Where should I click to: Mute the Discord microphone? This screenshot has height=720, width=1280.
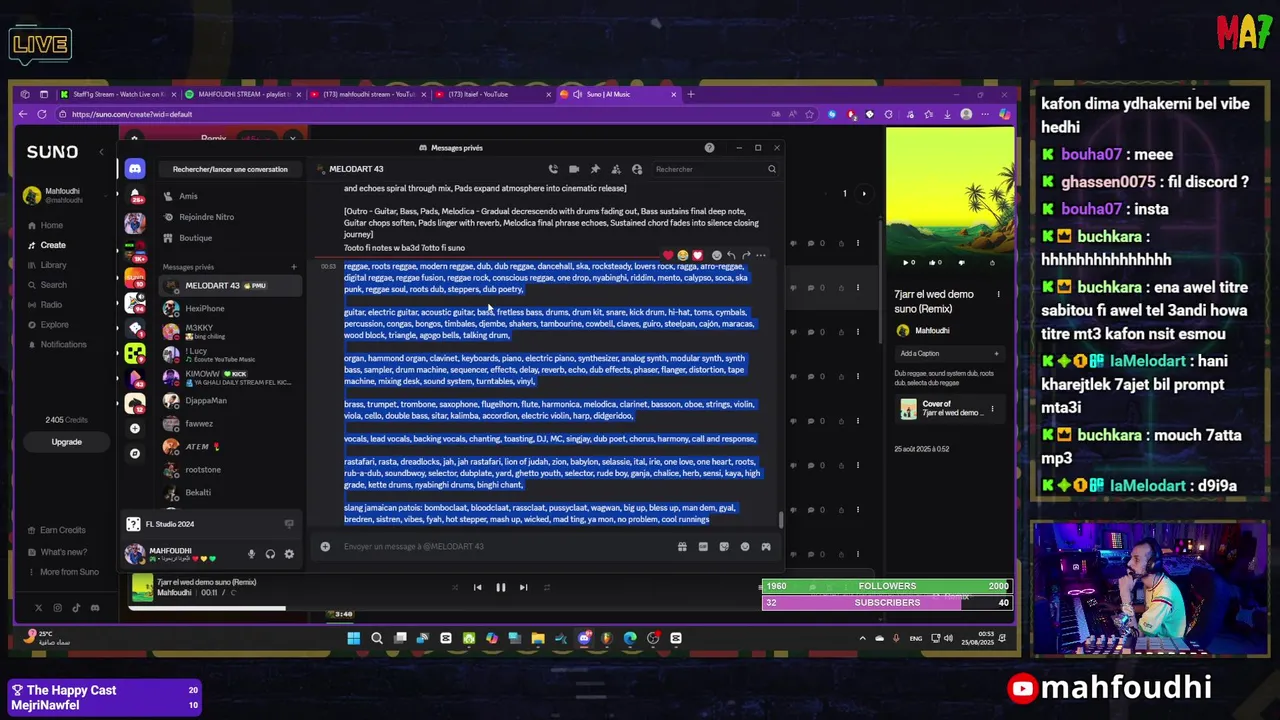pyautogui.click(x=251, y=554)
